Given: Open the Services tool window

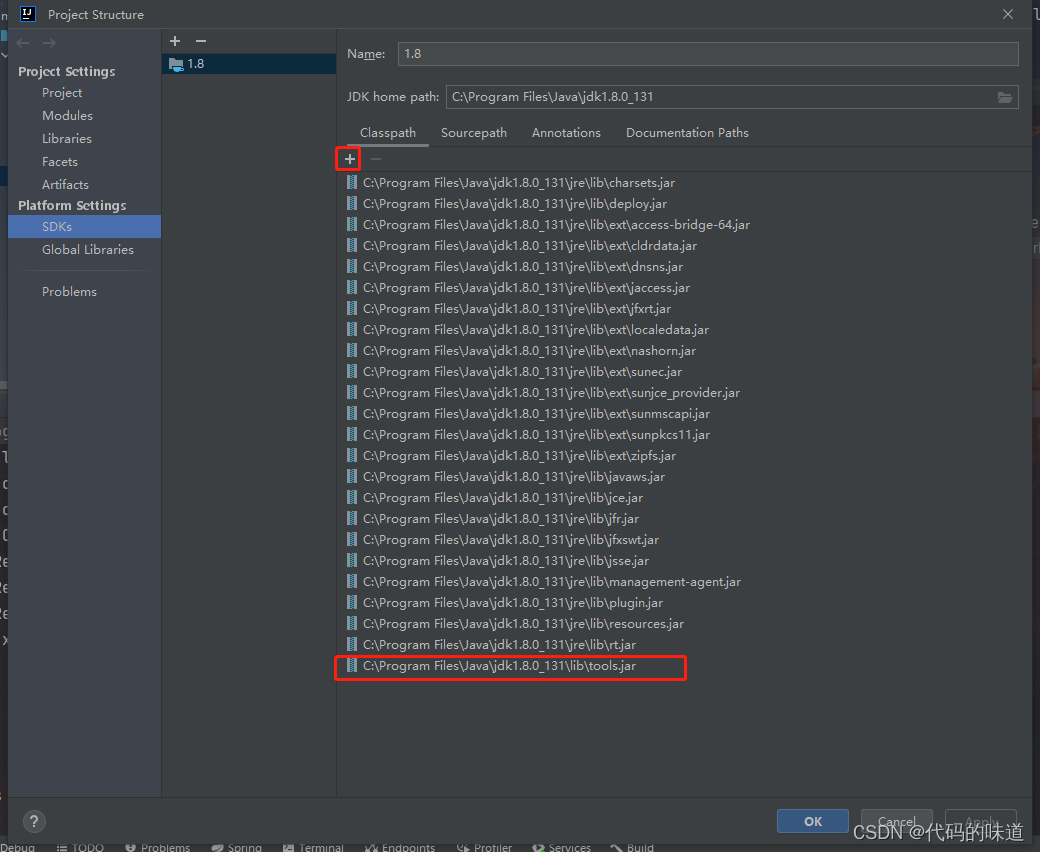Looking at the screenshot, I should click(561, 846).
